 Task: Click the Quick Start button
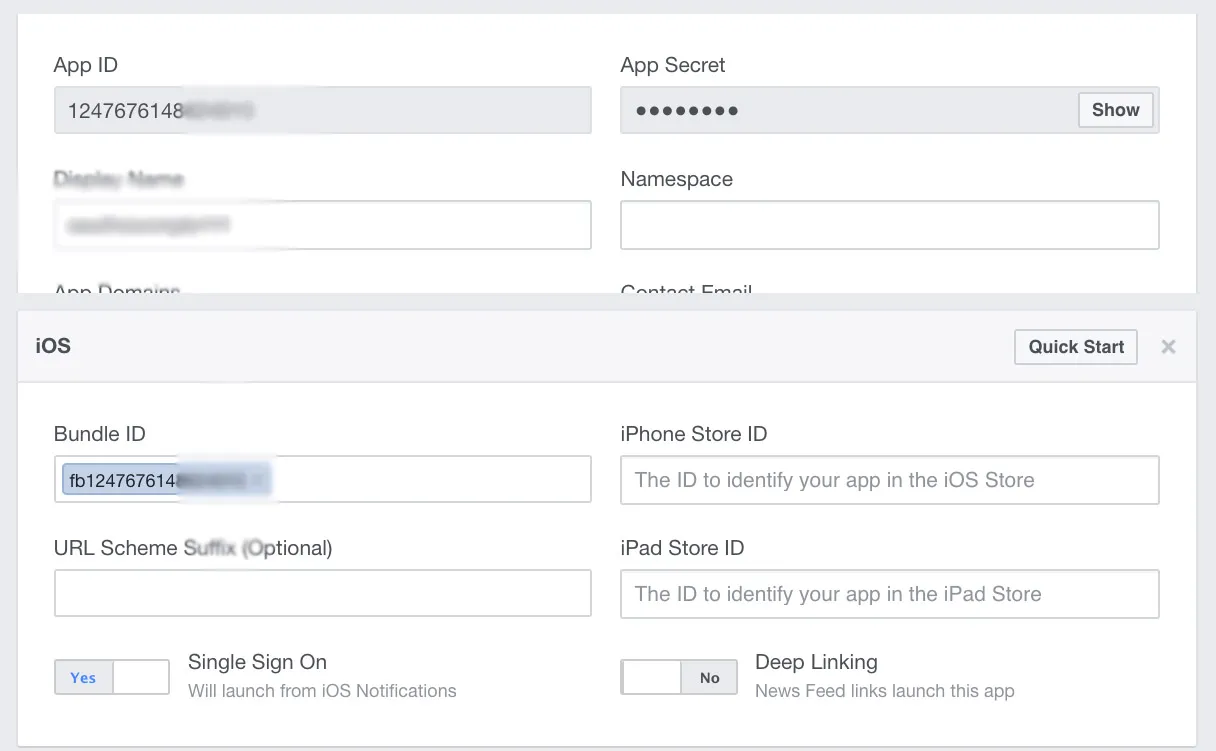(x=1076, y=347)
